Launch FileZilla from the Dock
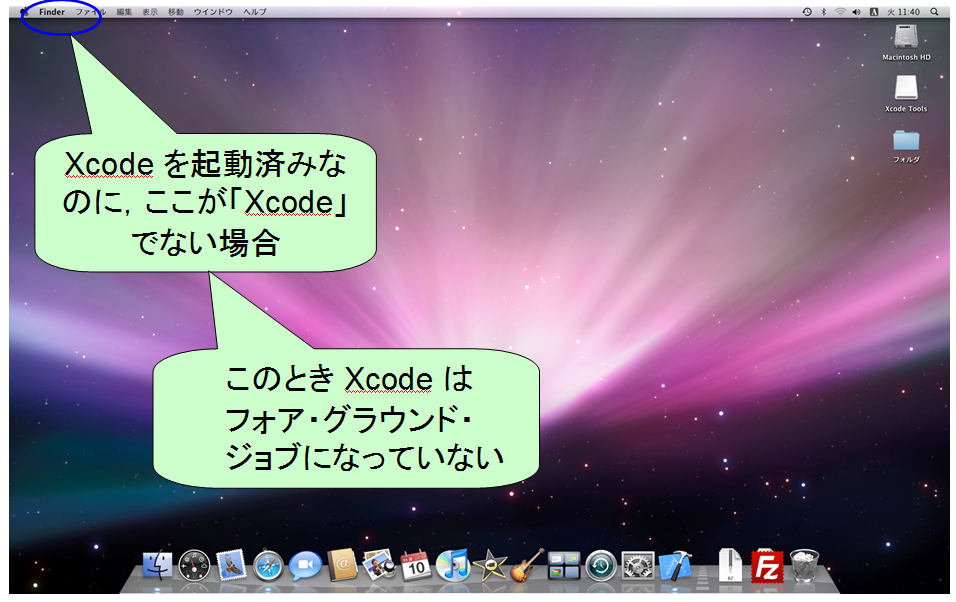 [767, 565]
